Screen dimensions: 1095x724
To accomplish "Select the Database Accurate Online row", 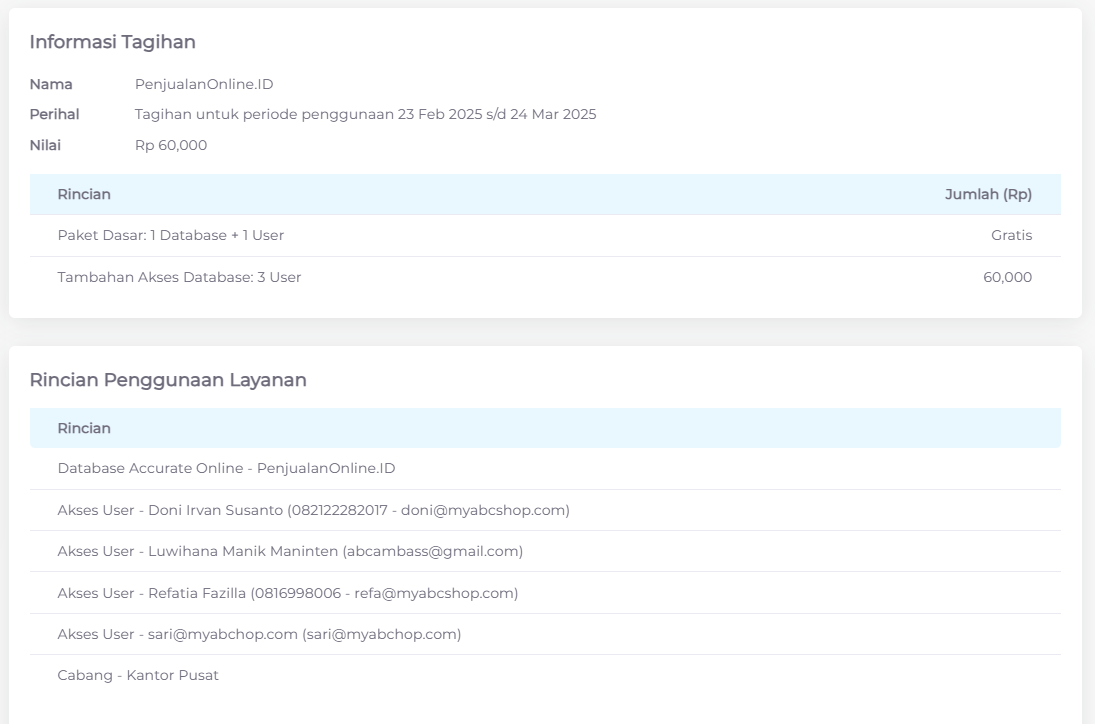I will [x=226, y=468].
